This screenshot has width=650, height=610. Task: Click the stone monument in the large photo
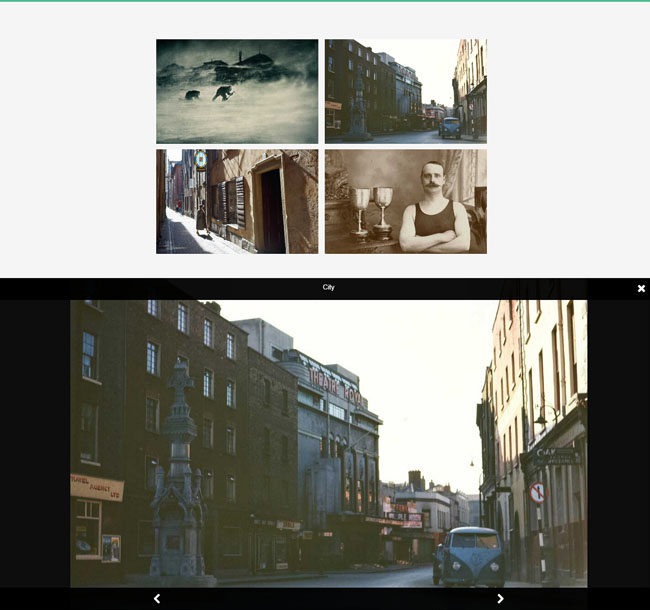tap(178, 480)
